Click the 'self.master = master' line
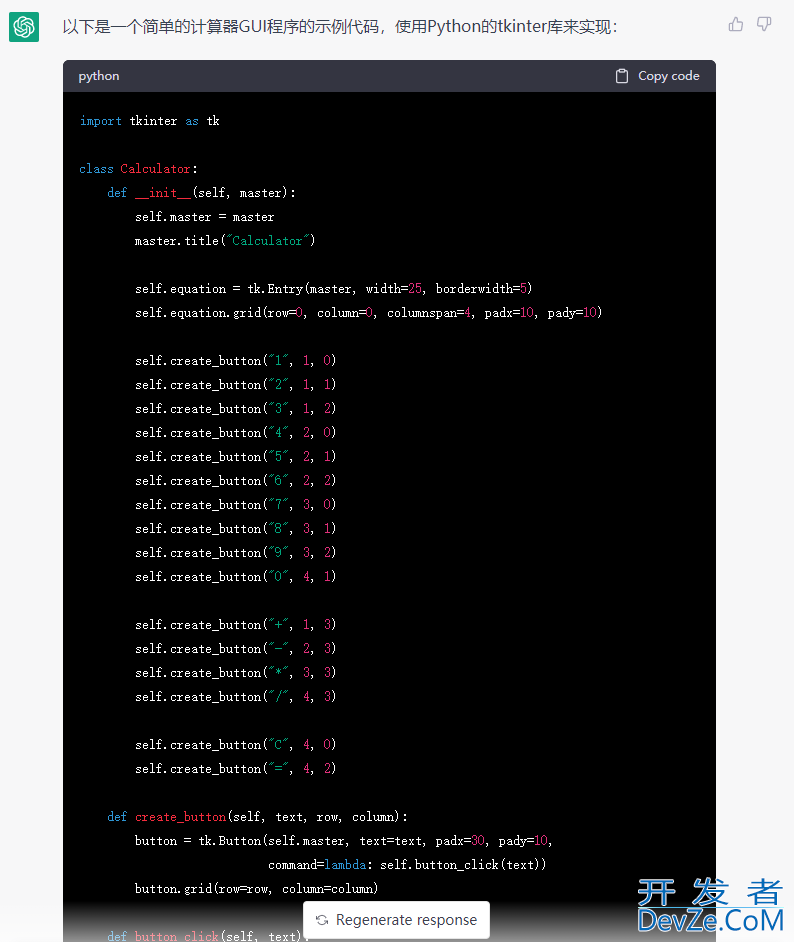Screen dimensions: 794x942 point(204,217)
